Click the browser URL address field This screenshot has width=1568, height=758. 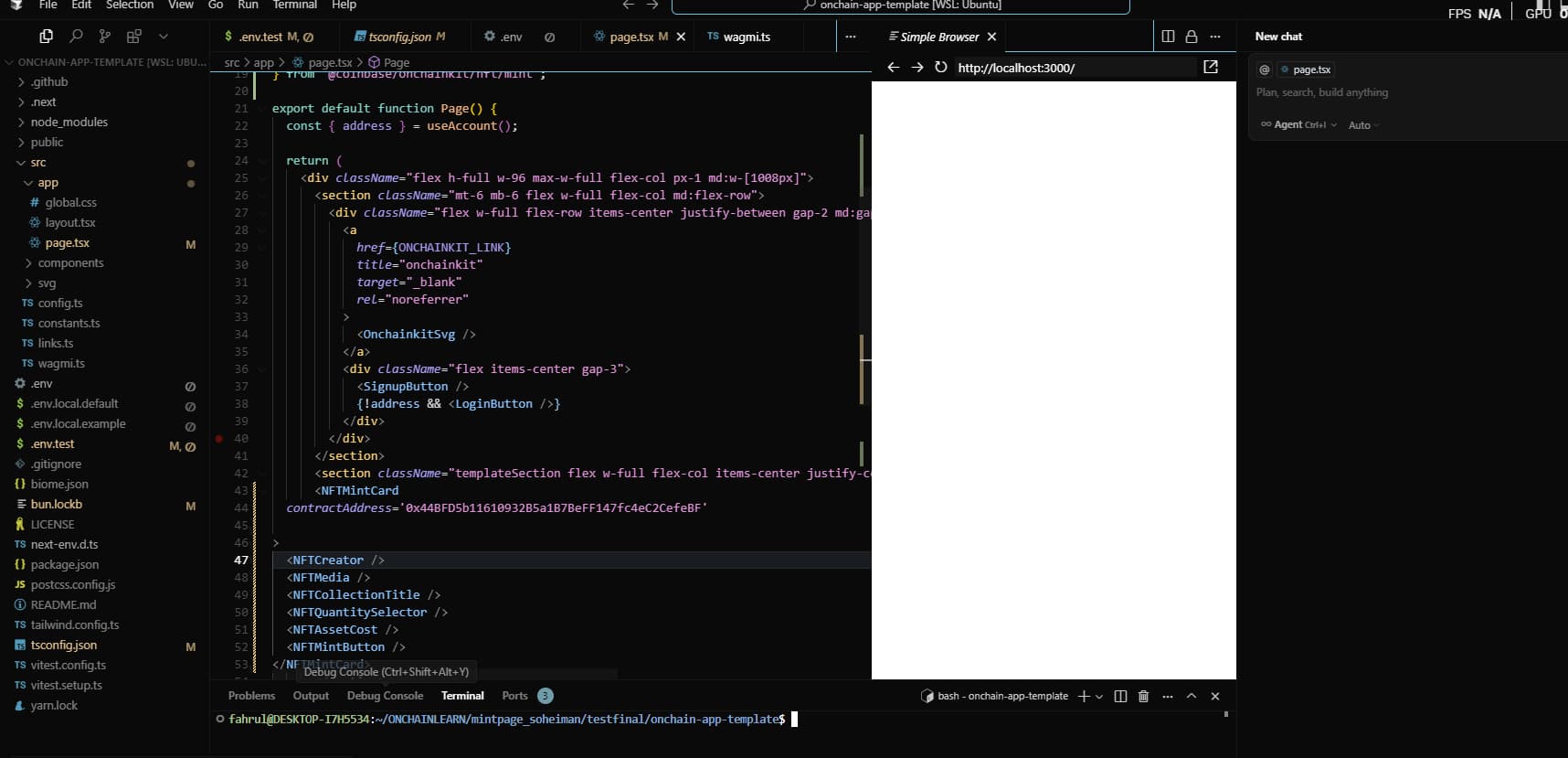pos(1073,68)
